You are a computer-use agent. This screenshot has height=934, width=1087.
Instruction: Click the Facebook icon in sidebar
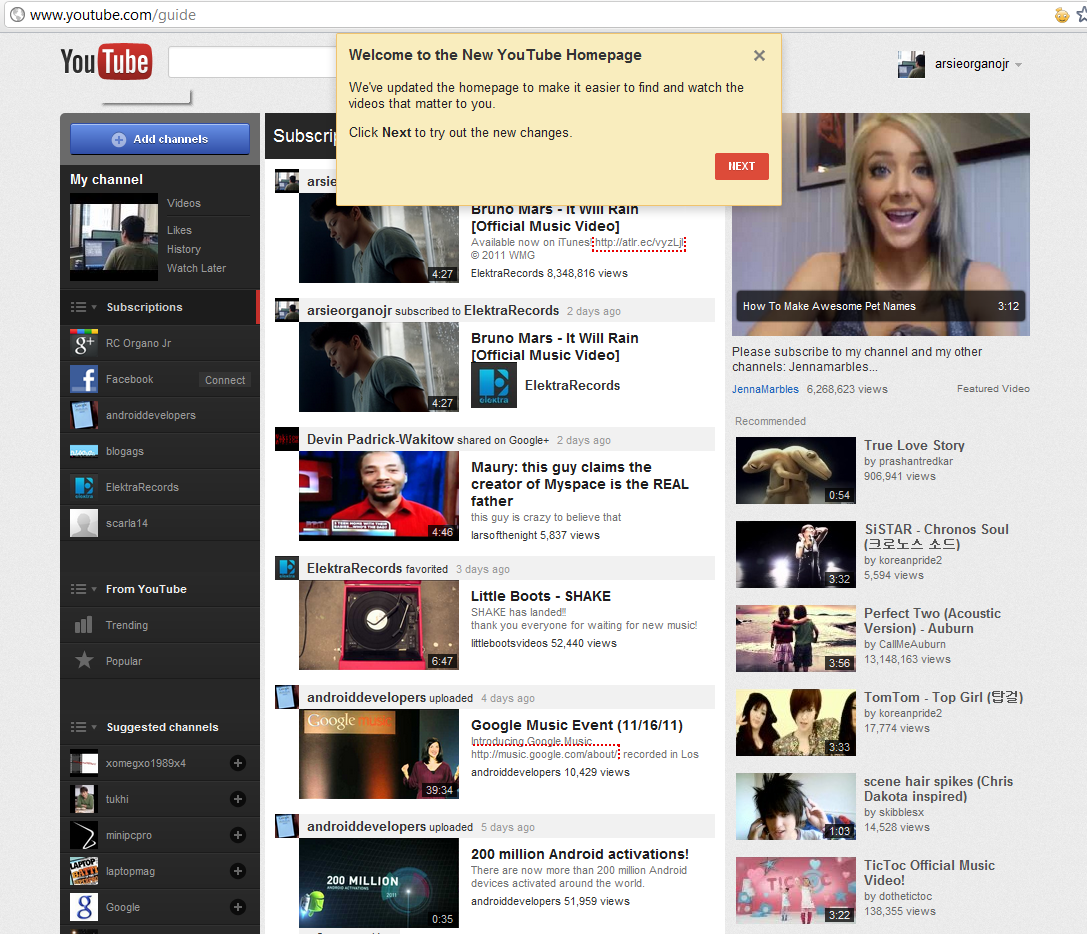[84, 379]
